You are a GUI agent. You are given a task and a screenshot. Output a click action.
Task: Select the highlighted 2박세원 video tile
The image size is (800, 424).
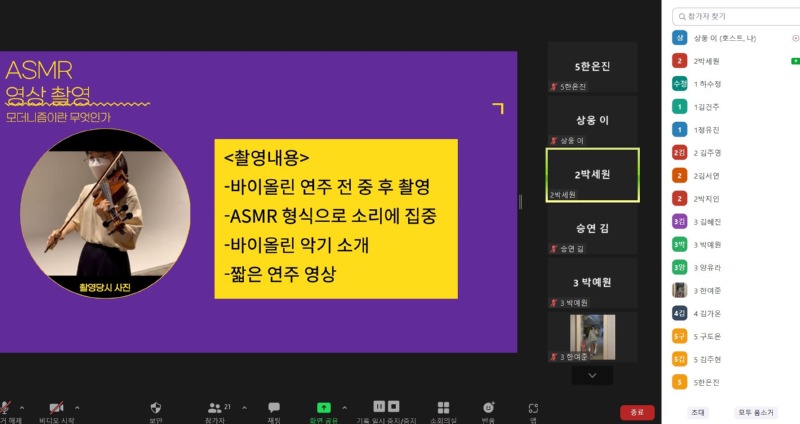(592, 175)
